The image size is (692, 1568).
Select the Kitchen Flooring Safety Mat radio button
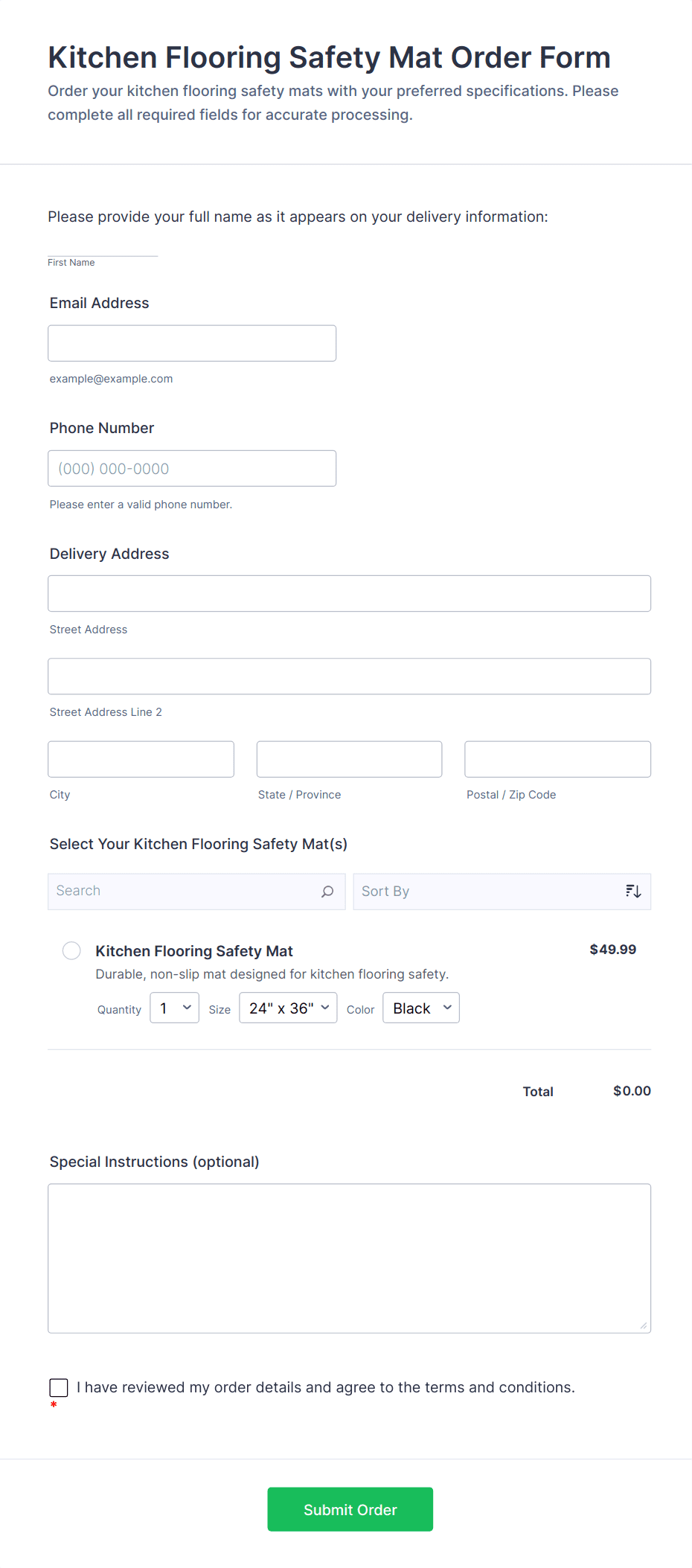(71, 950)
